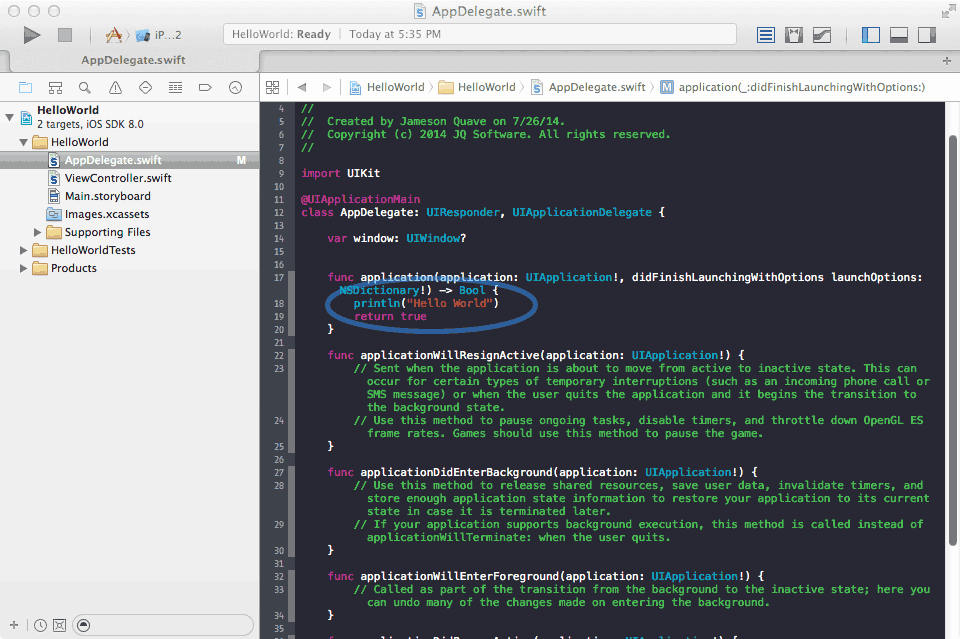
Task: Go back in editor history
Action: click(x=302, y=88)
